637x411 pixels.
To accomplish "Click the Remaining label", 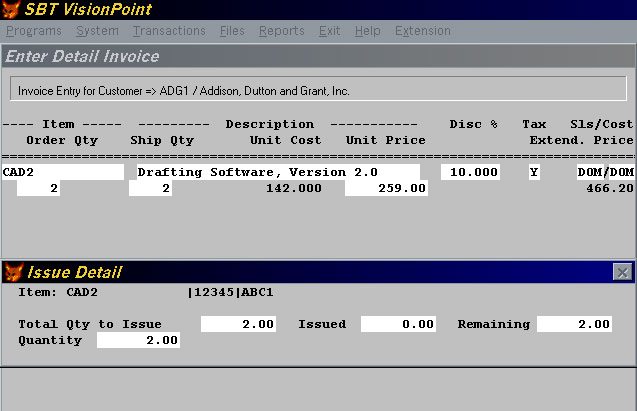I will tap(494, 324).
